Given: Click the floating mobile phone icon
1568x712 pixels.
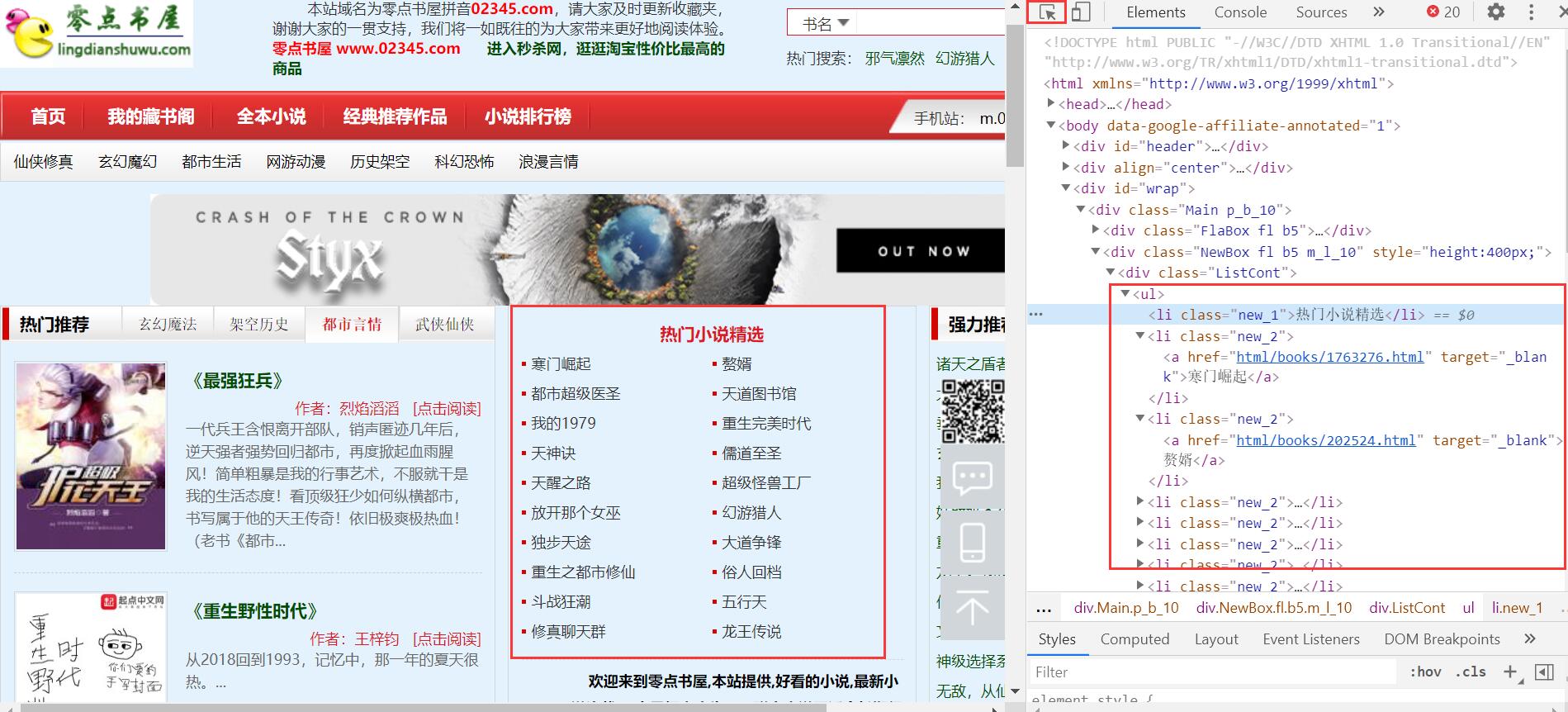Looking at the screenshot, I should tap(972, 543).
